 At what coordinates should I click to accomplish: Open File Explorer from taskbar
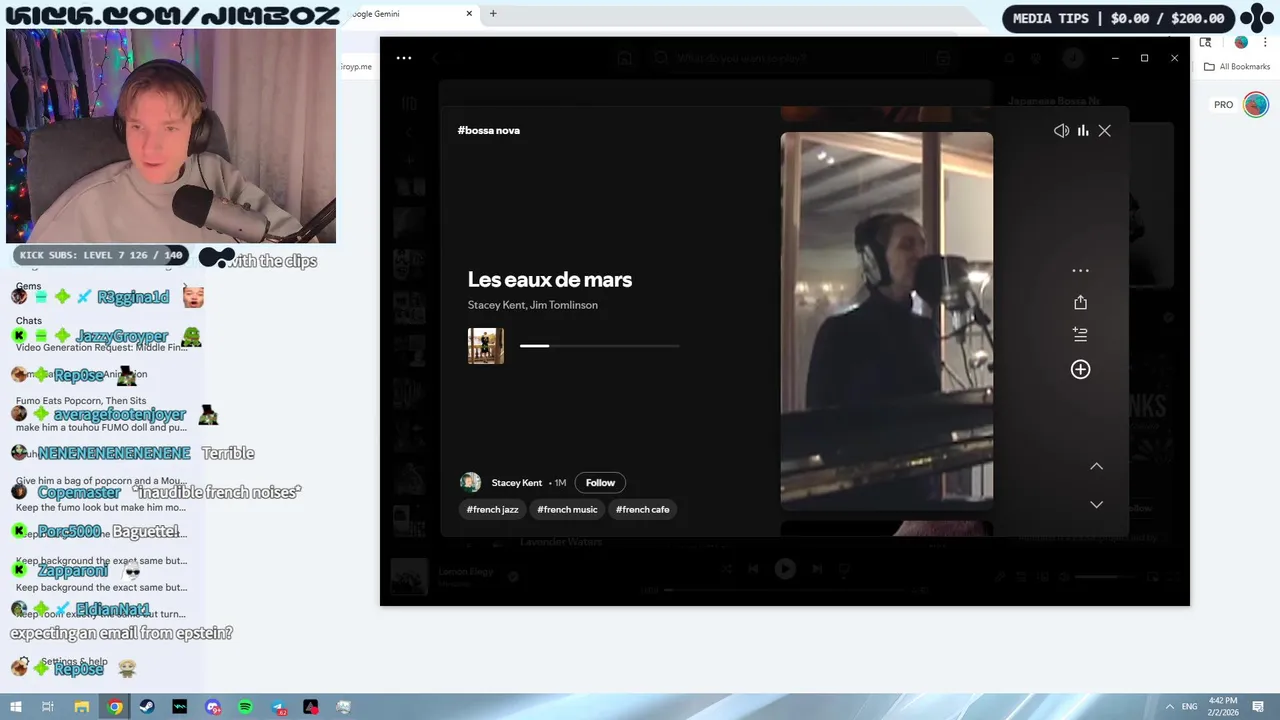point(82,707)
